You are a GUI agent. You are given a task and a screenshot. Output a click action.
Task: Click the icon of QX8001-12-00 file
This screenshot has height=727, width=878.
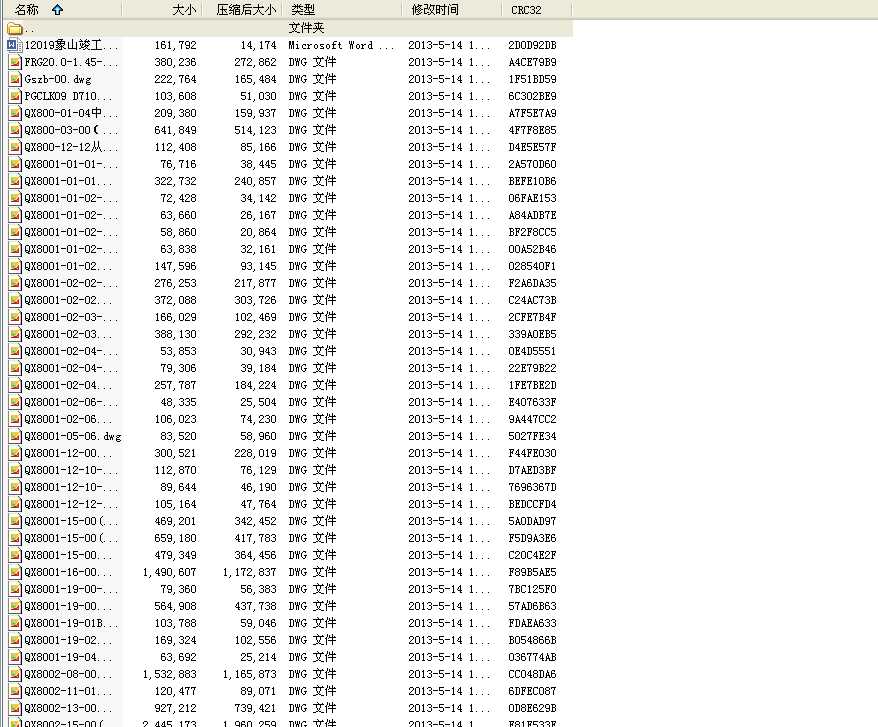[x=16, y=453]
